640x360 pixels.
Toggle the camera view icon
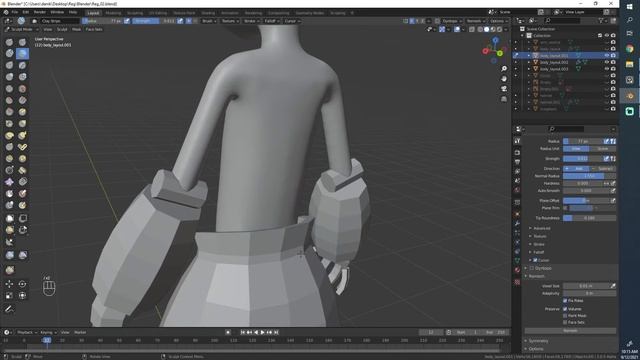point(504,89)
